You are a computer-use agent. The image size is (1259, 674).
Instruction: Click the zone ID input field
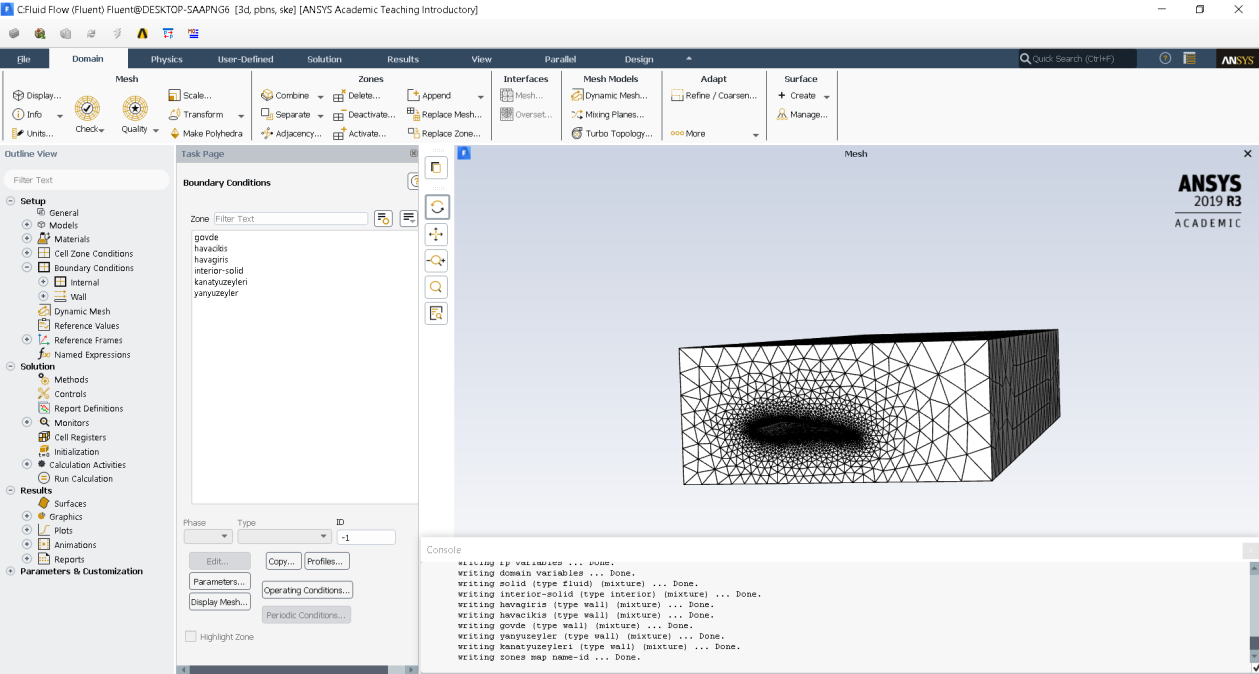pos(365,537)
